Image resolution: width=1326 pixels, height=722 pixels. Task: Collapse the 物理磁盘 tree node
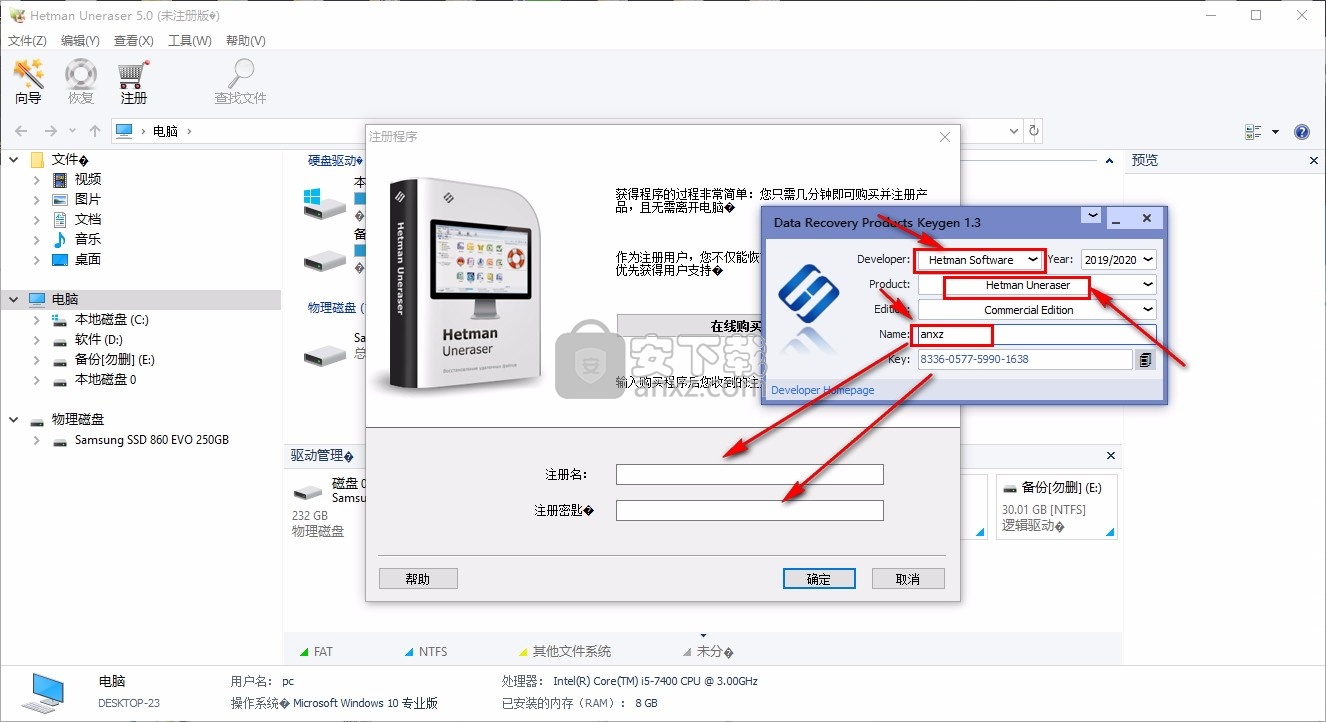(x=14, y=420)
